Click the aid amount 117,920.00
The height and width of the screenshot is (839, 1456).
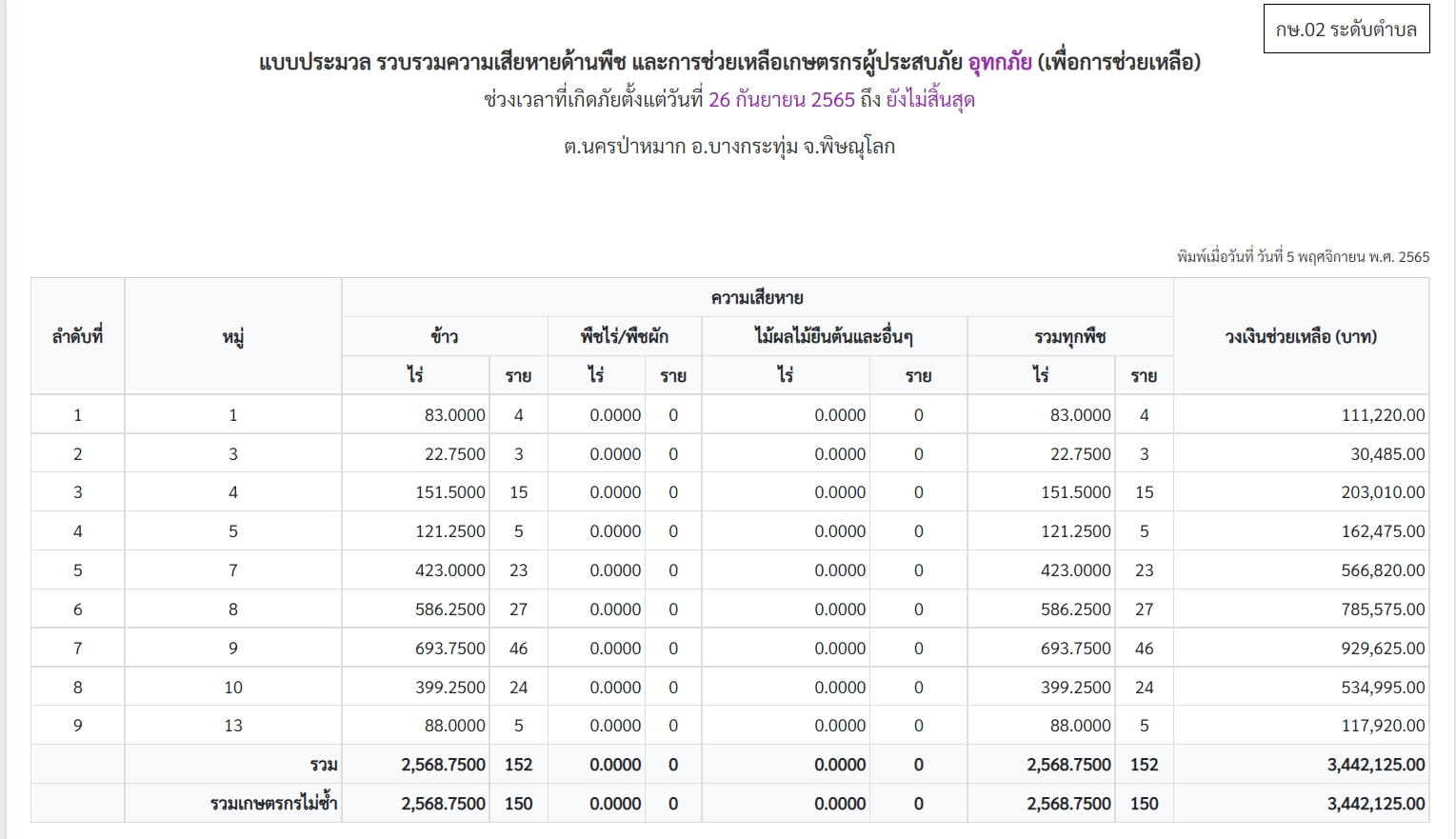[1383, 726]
